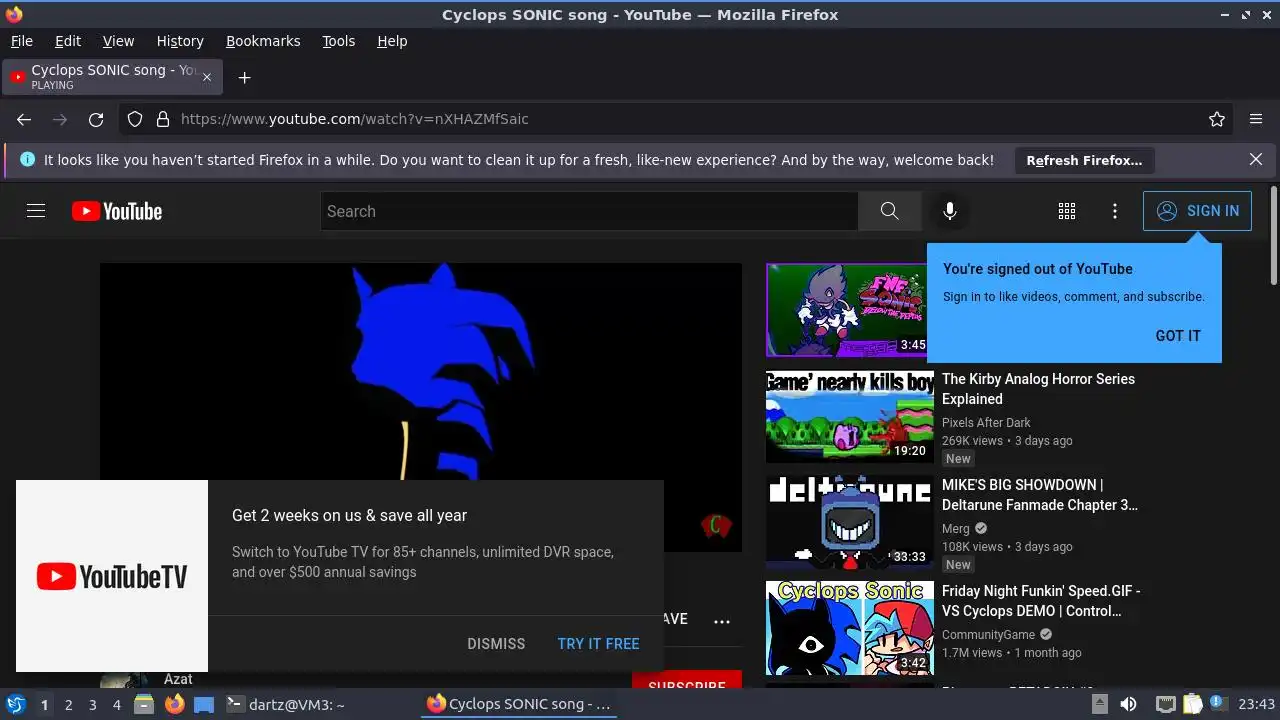The image size is (1280, 720).
Task: Select the Cyclops SONIC song browser tab
Action: 110,77
